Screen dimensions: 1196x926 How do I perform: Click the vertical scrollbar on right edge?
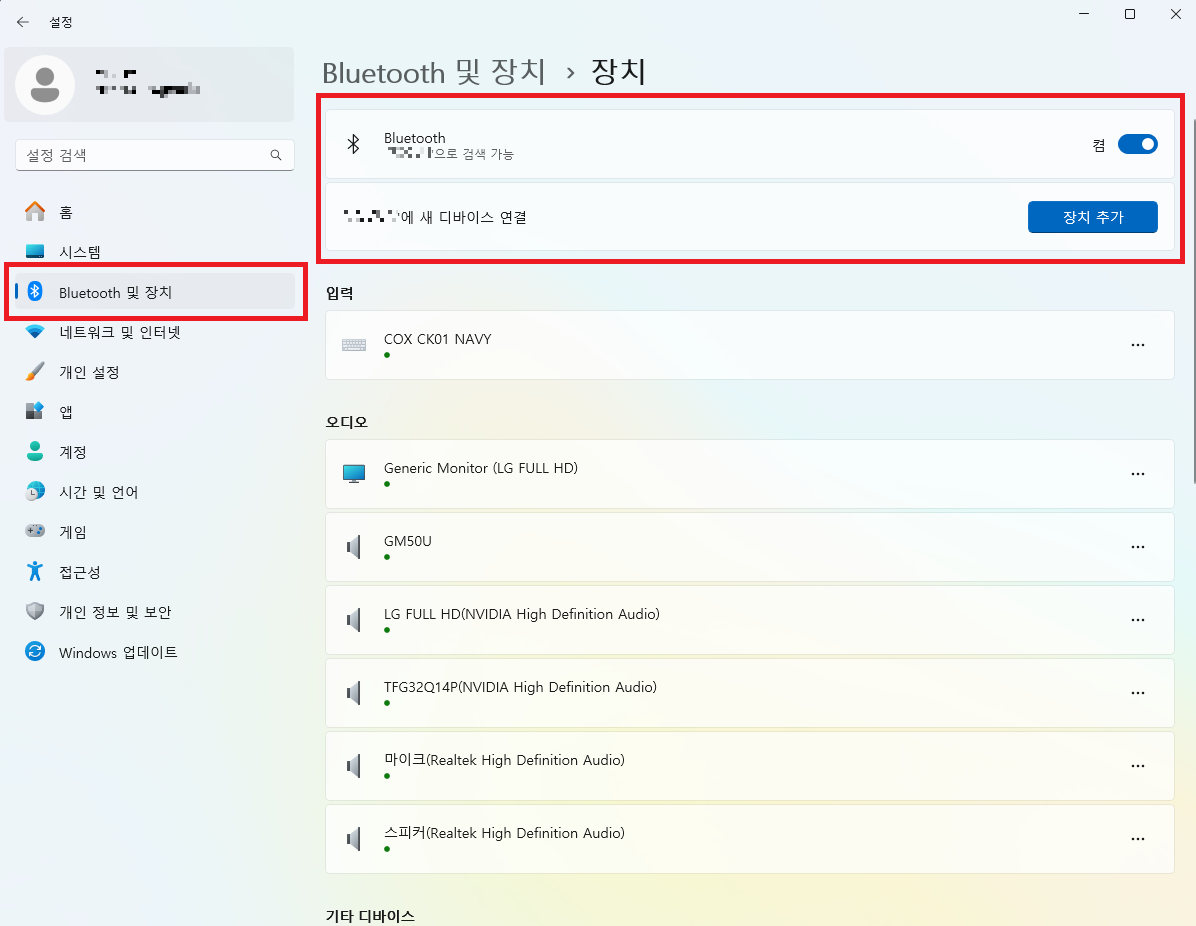[x=1193, y=301]
